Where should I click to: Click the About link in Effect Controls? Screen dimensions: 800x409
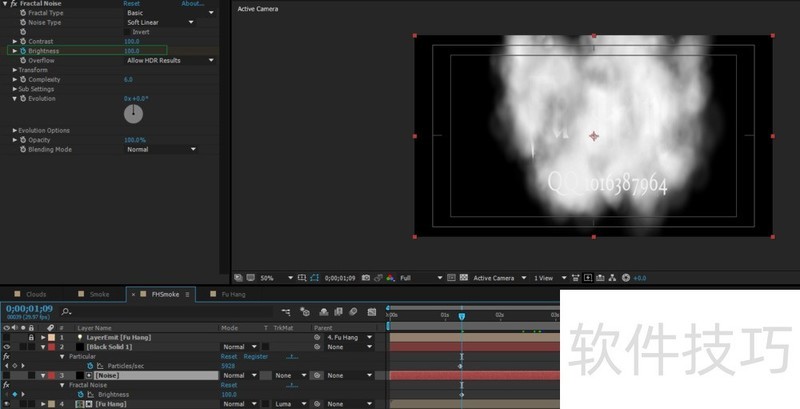coord(192,4)
